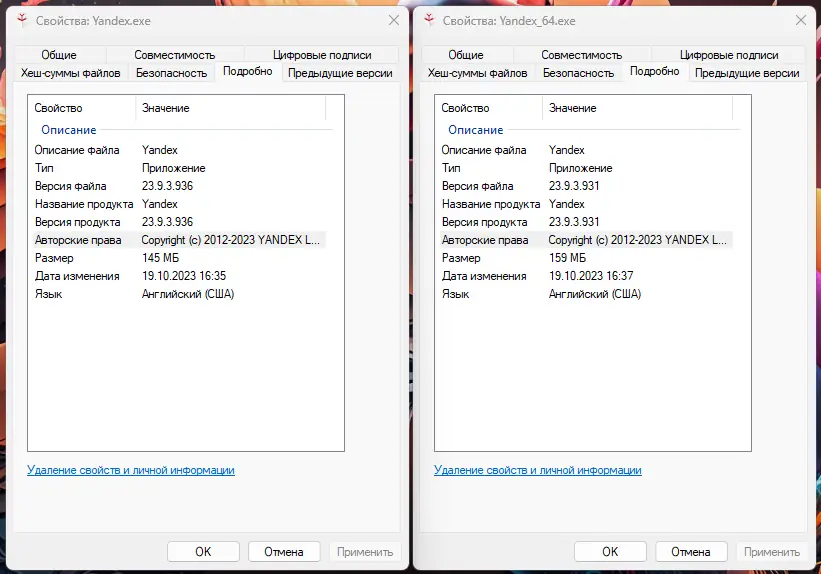
Task: Go to "Безопасность" tab in Yandex.exe properties
Action: click(x=171, y=73)
